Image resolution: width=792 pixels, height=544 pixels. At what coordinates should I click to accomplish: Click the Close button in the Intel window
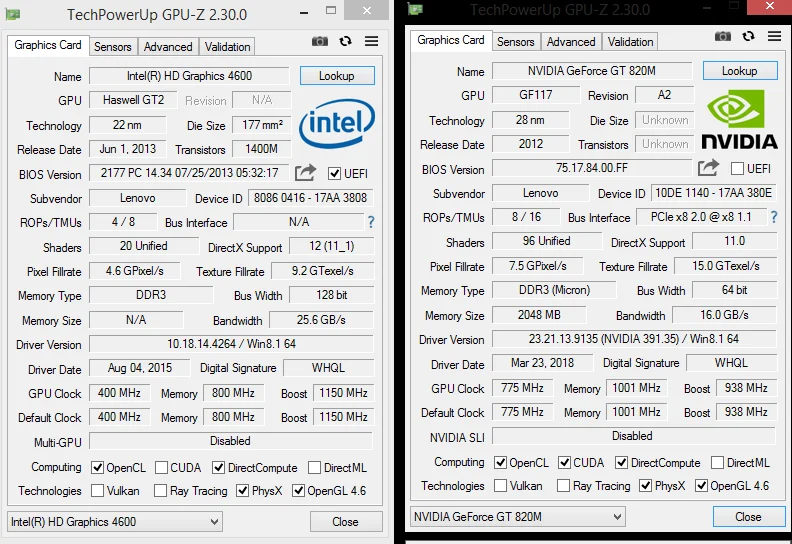click(x=346, y=522)
